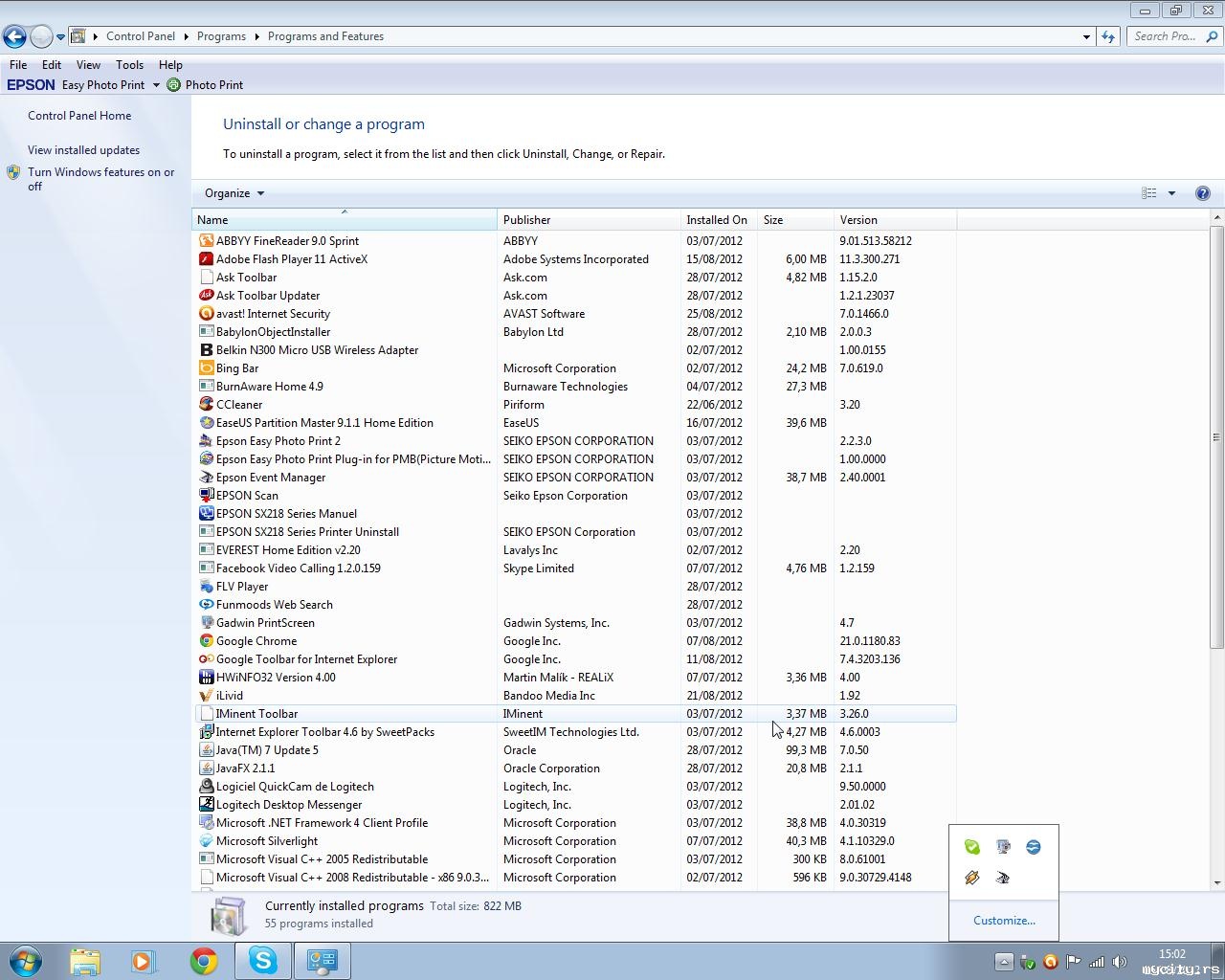The width and height of the screenshot is (1225, 980).
Task: Sort list by Installed On column
Action: click(x=717, y=220)
